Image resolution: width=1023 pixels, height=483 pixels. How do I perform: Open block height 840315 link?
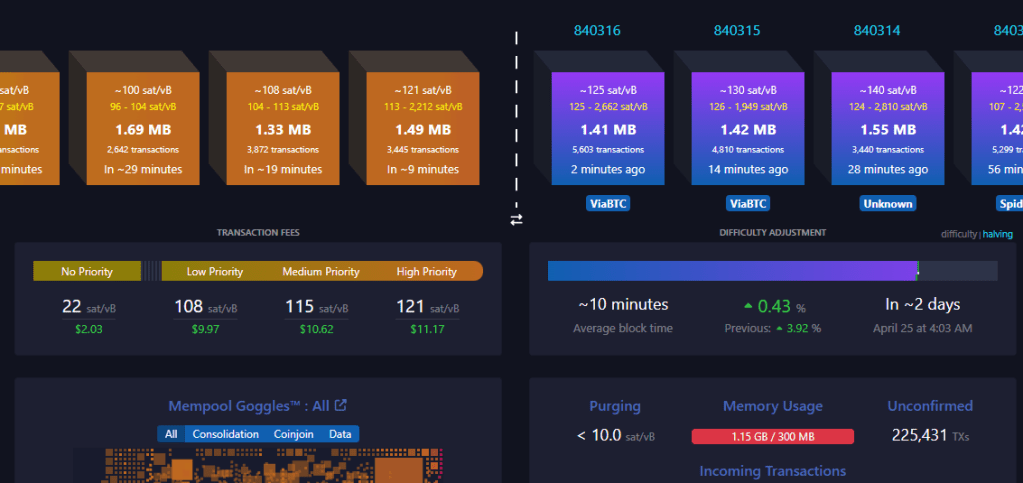click(x=737, y=31)
